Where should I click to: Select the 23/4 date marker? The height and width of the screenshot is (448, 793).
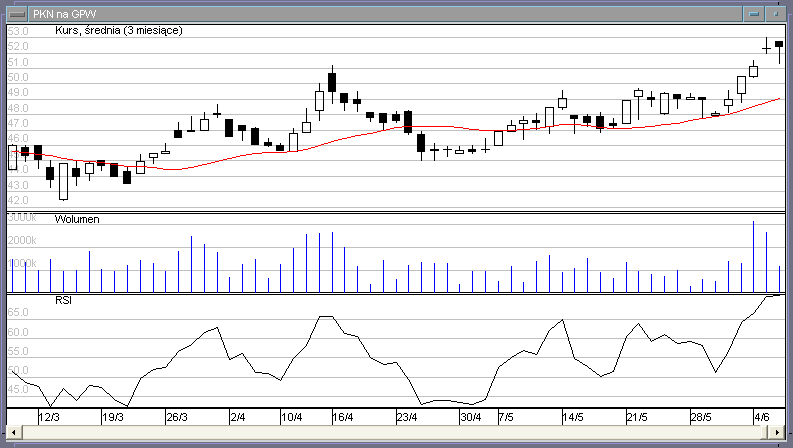(x=407, y=417)
